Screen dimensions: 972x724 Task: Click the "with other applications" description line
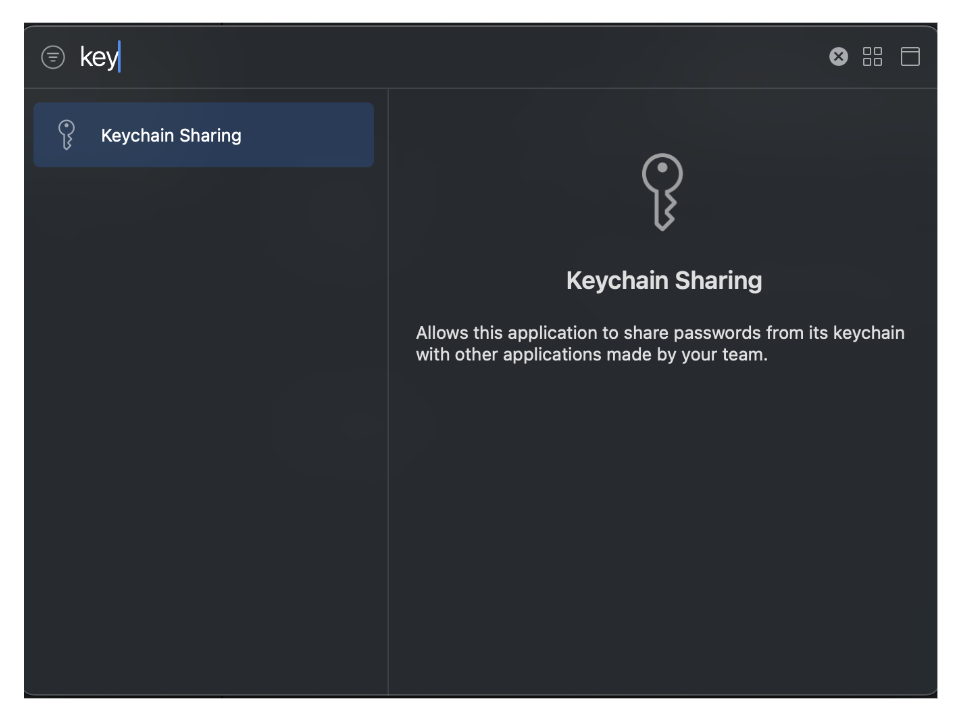point(591,355)
